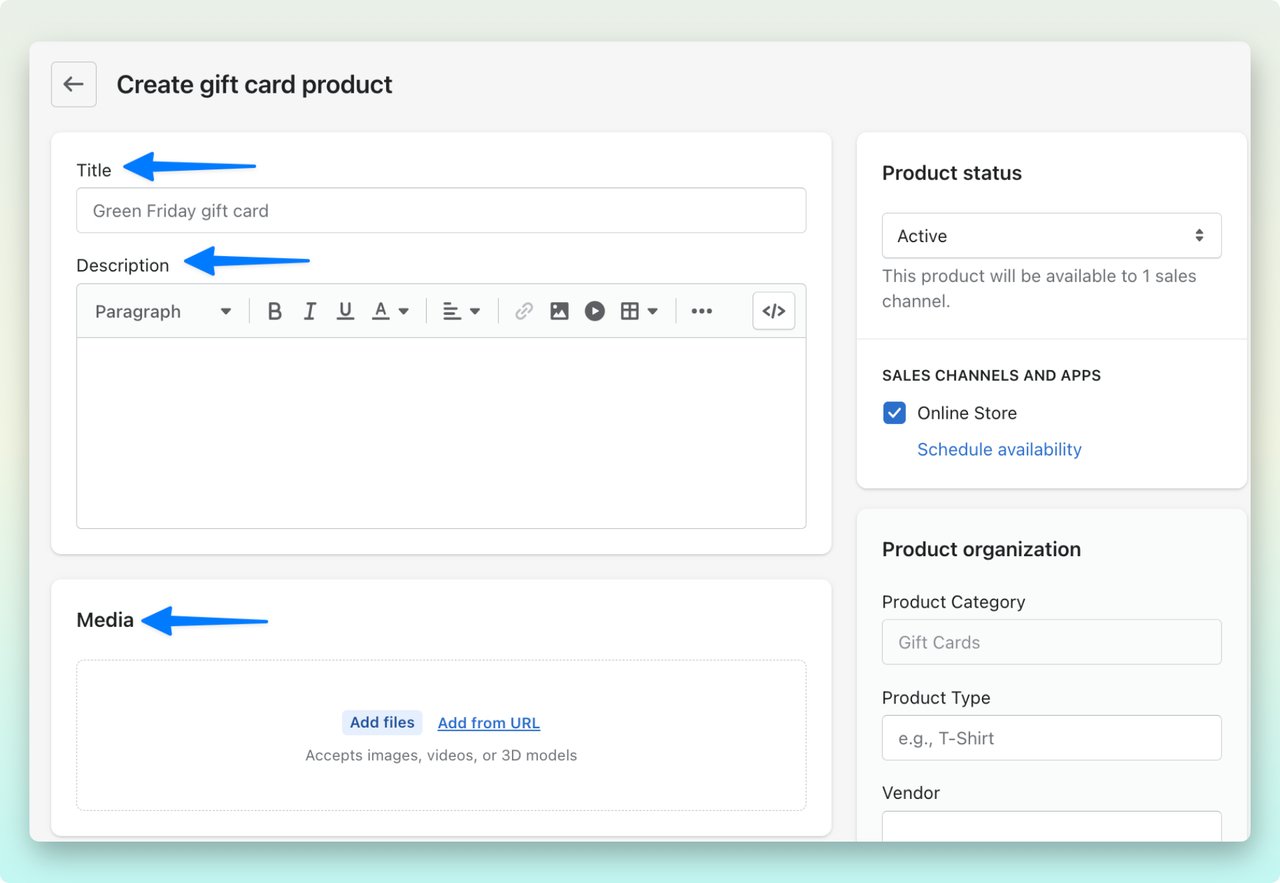Image resolution: width=1280 pixels, height=883 pixels.
Task: Open the Paragraph style dropdown
Action: [x=160, y=311]
